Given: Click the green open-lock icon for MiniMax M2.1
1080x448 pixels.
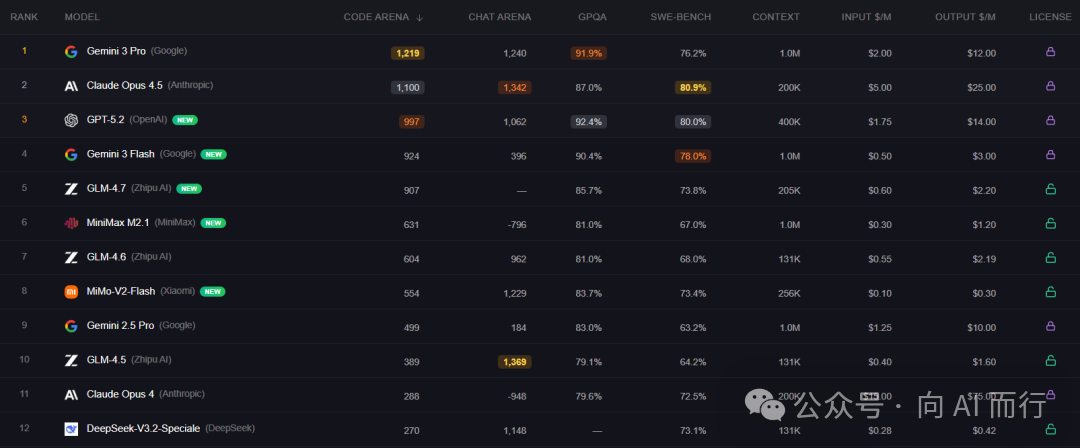Looking at the screenshot, I should 1050,223.
